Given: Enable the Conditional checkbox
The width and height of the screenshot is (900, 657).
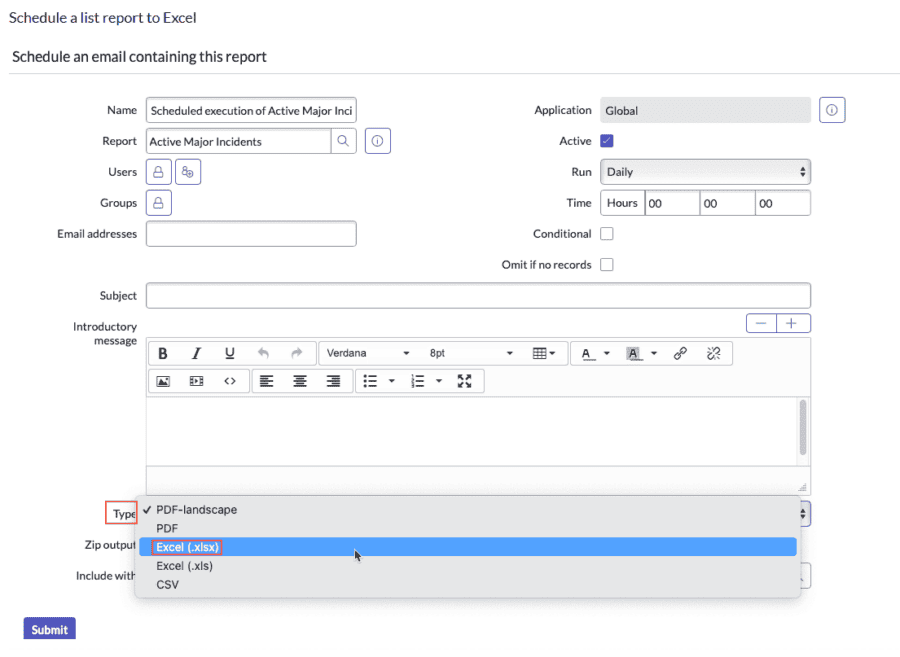Looking at the screenshot, I should [x=607, y=233].
